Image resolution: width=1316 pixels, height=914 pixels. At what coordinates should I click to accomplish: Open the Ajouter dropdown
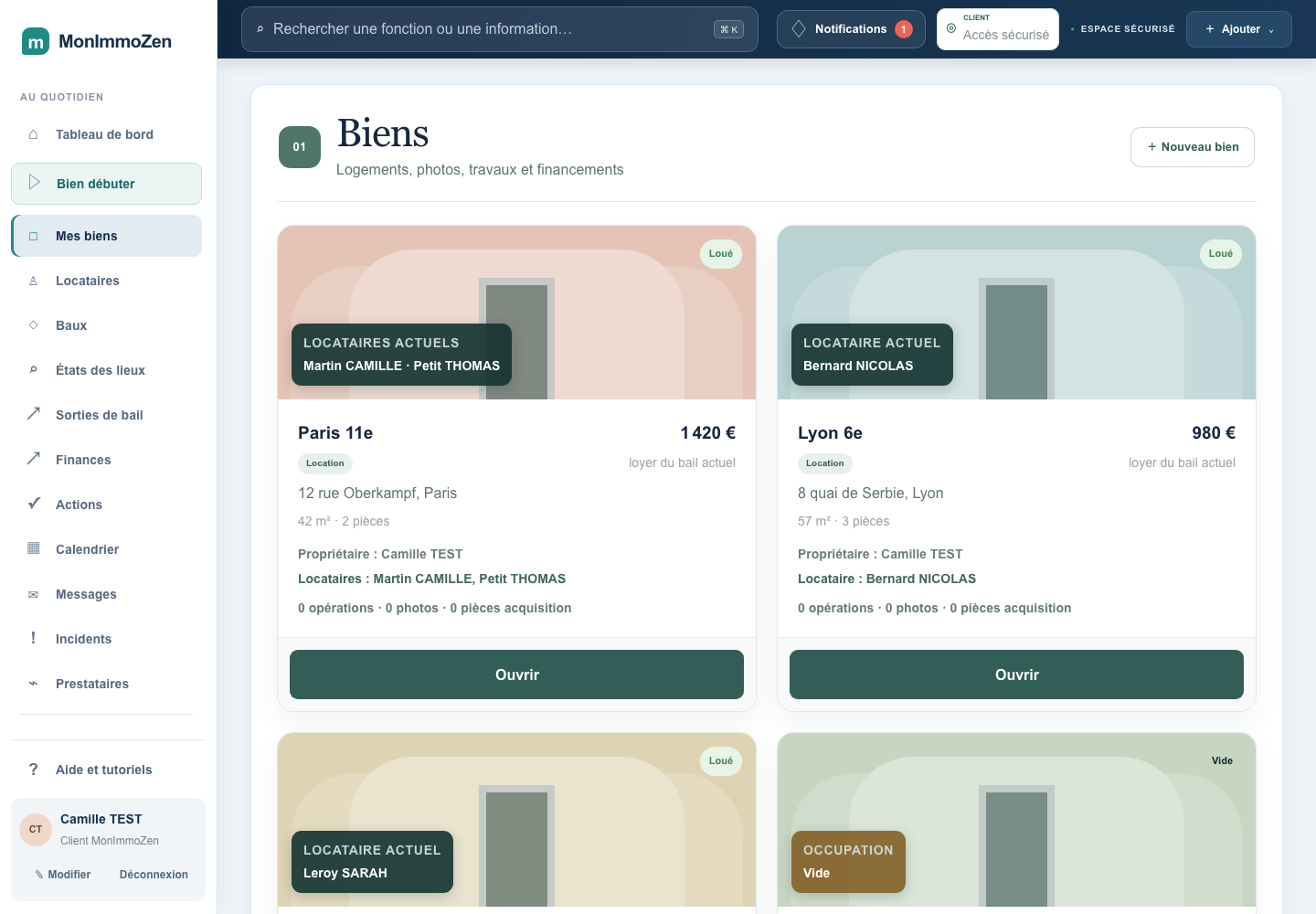pos(1238,29)
